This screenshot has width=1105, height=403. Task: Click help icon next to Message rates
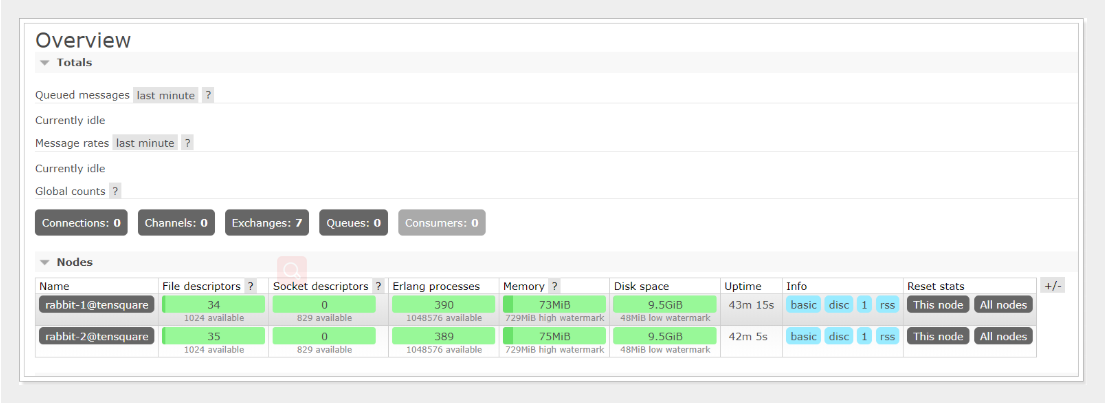(187, 143)
